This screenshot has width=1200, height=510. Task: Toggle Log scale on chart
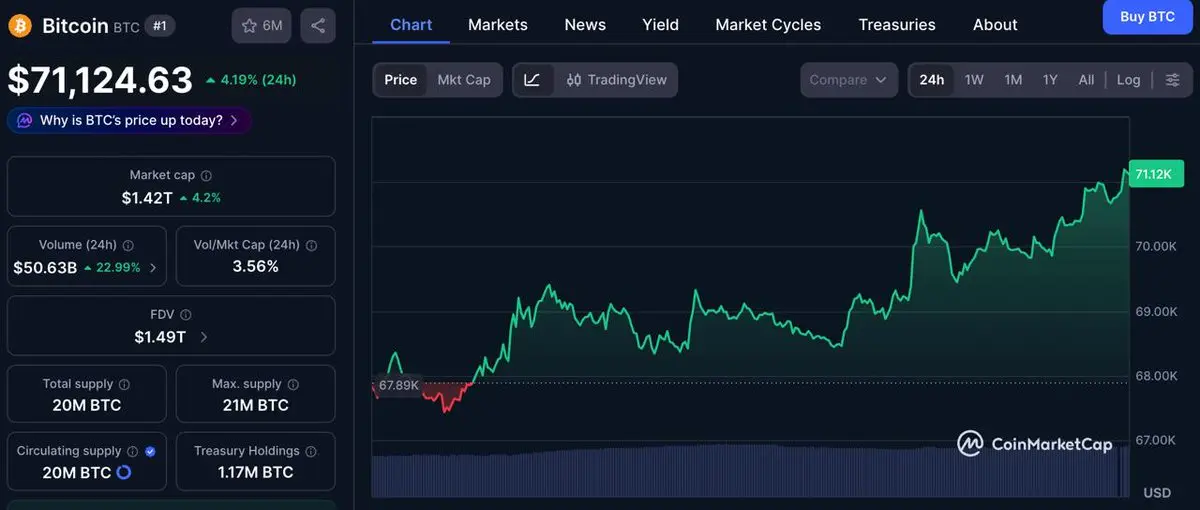tap(1128, 80)
